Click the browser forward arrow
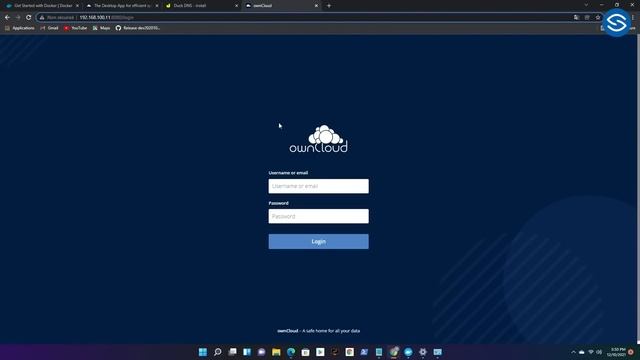640x360 pixels. (x=18, y=18)
